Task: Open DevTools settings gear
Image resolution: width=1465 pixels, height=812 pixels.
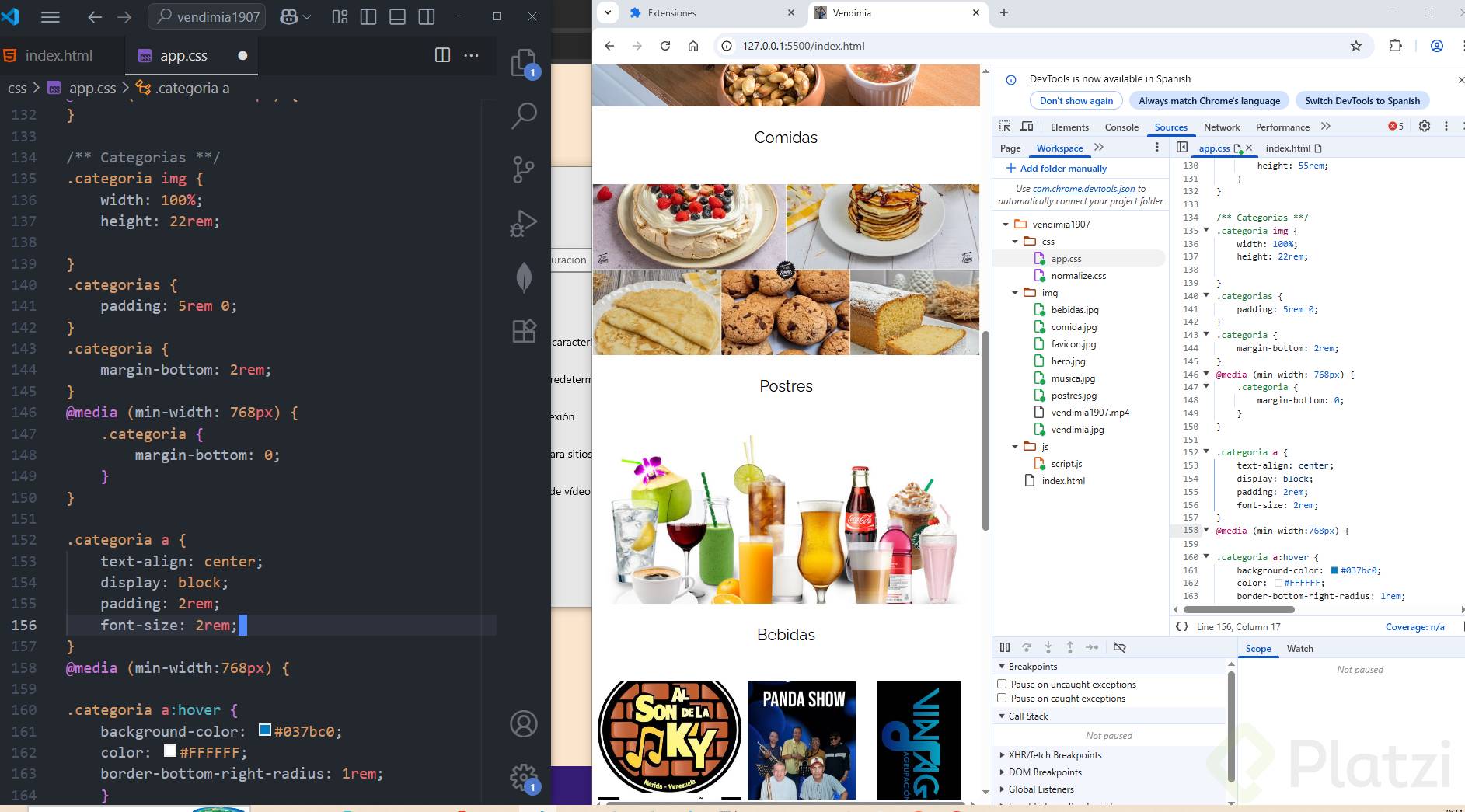Action: 1425,126
